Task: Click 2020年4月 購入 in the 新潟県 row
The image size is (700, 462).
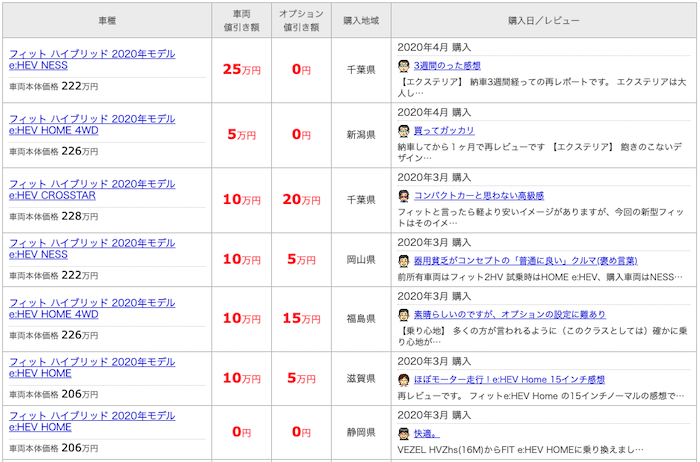Action: (434, 112)
